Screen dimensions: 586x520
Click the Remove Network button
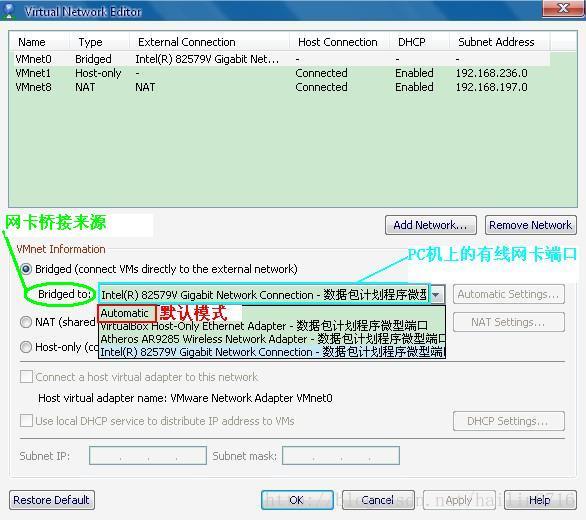point(531,225)
